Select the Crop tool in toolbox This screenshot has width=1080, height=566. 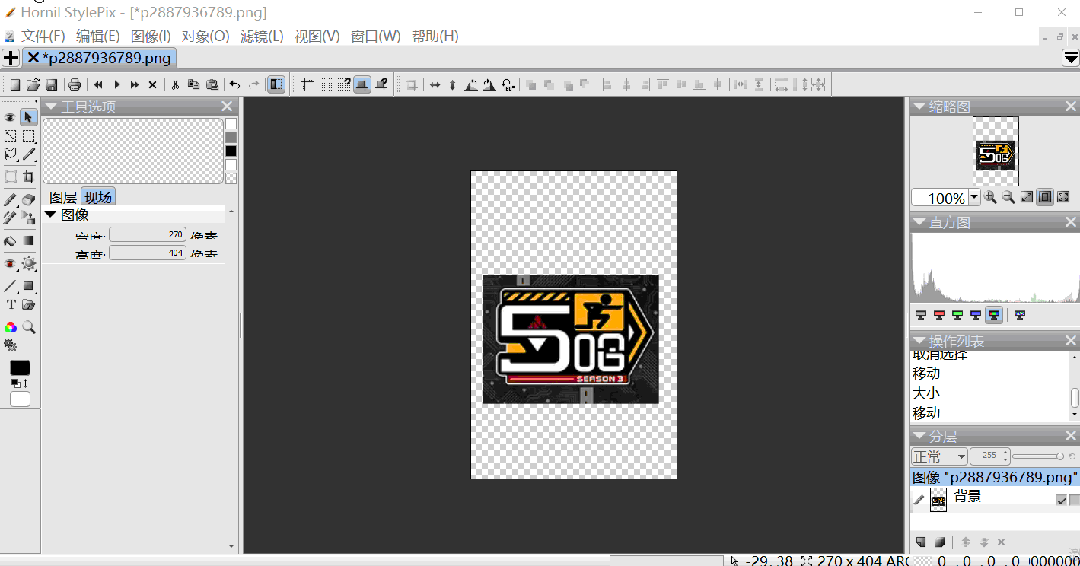click(x=28, y=176)
